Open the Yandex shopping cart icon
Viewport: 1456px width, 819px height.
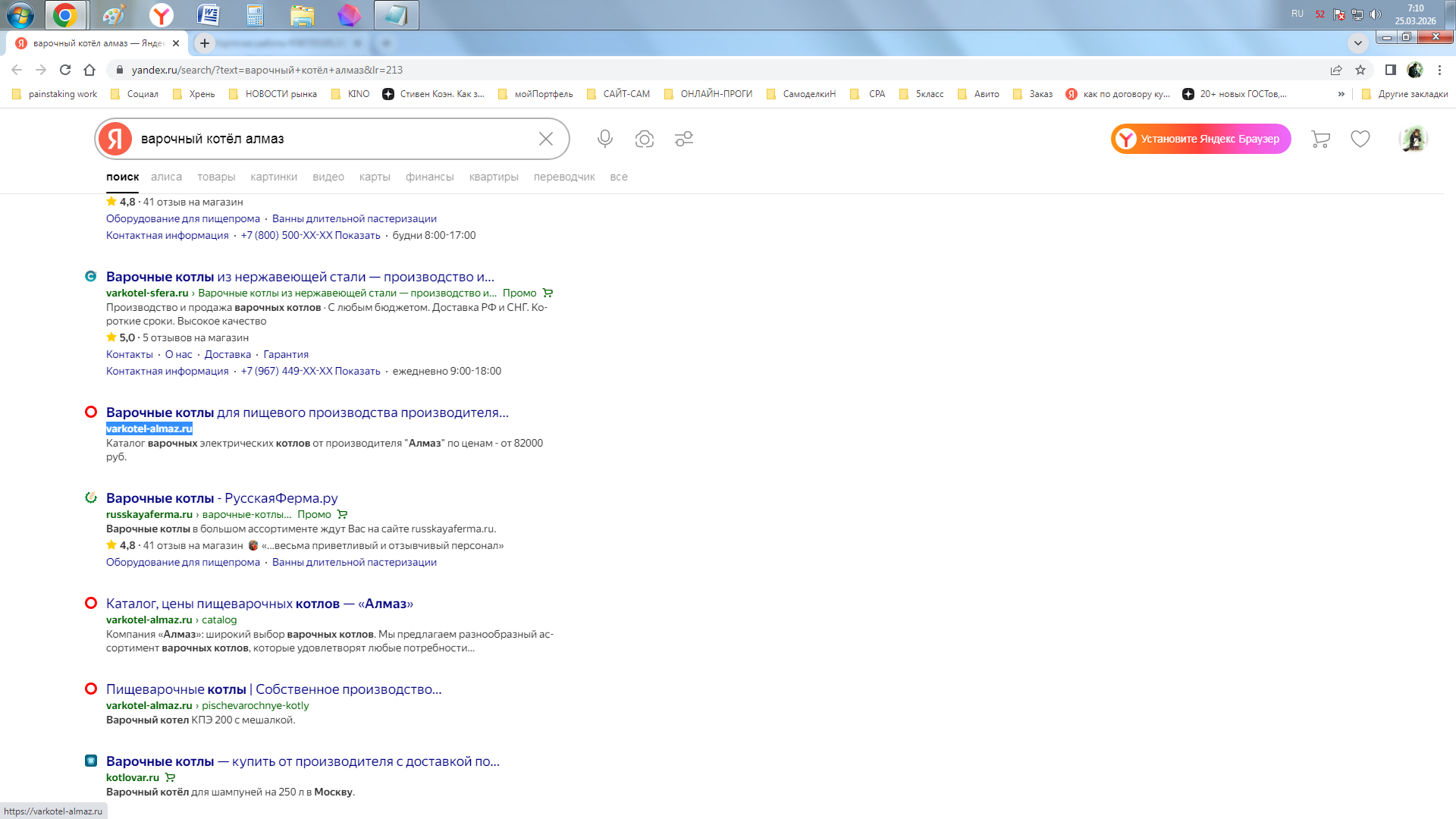[x=1320, y=139]
